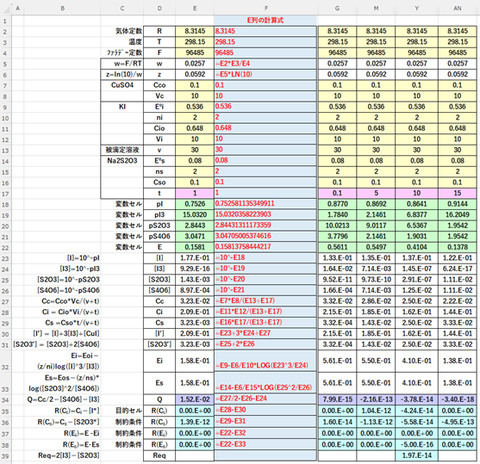The width and height of the screenshot is (480, 464).
Task: Select formula cell "=E29-E31"
Action: [266, 422]
